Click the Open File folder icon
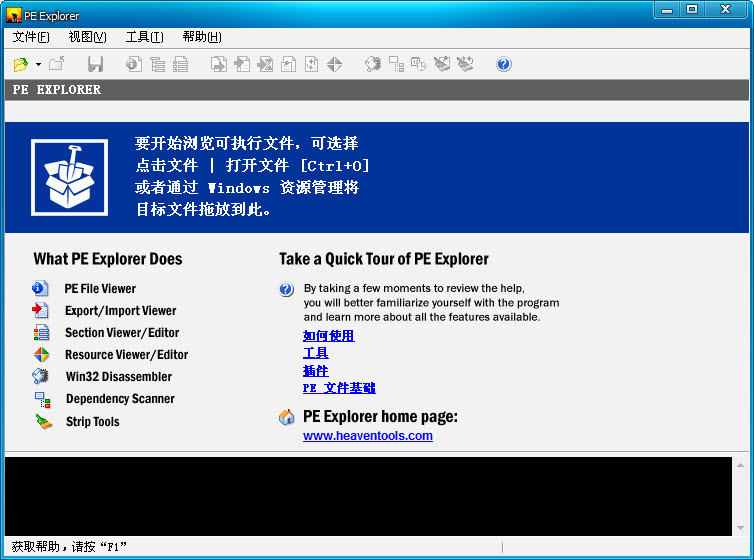754x560 pixels. (x=20, y=64)
